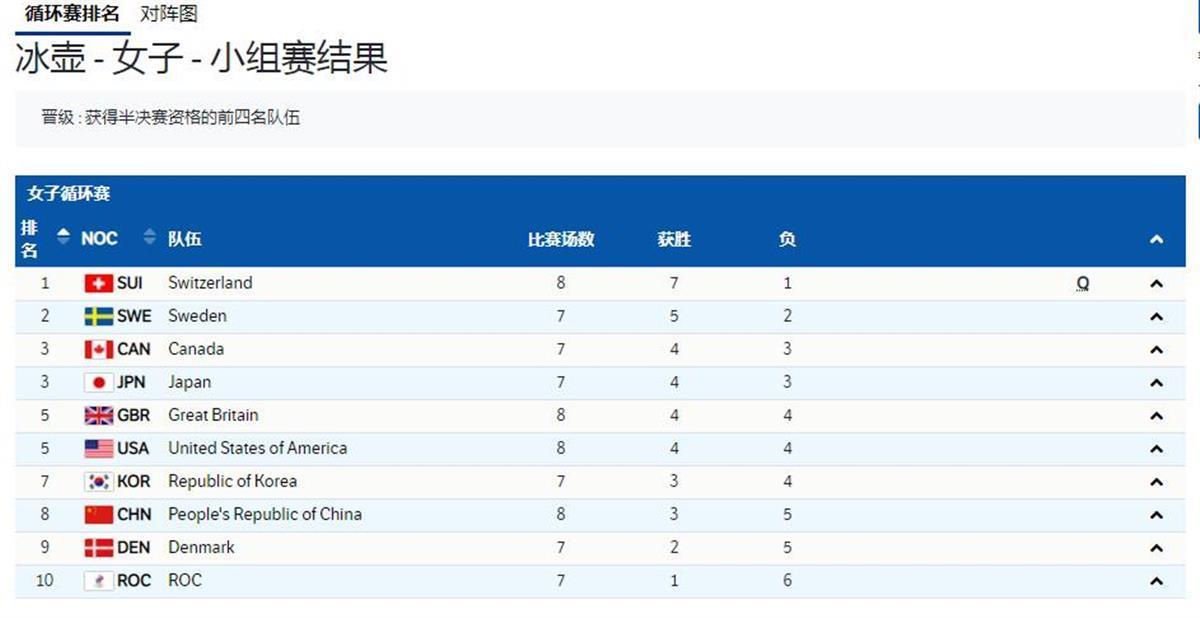Sort table by 排名 column arrows

[x=64, y=237]
